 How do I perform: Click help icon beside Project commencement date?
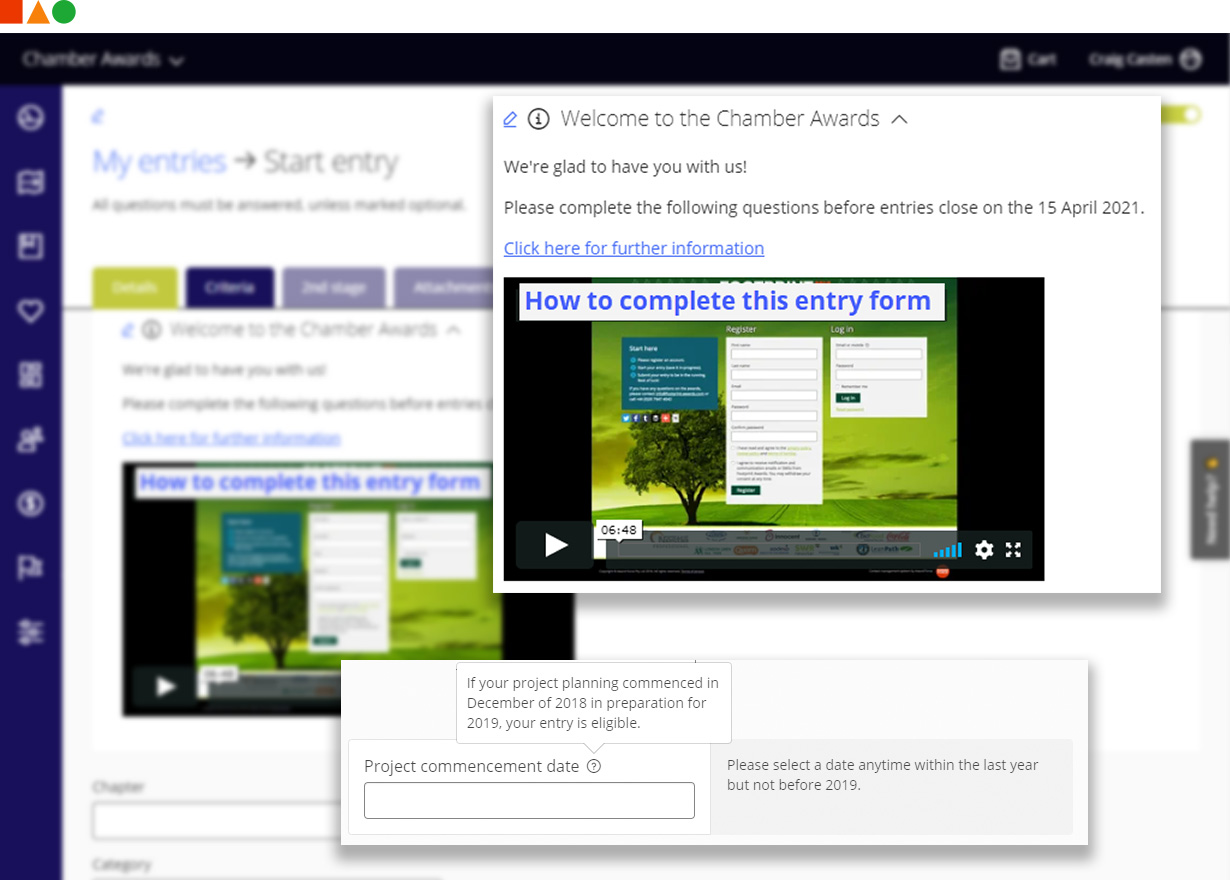(x=594, y=767)
